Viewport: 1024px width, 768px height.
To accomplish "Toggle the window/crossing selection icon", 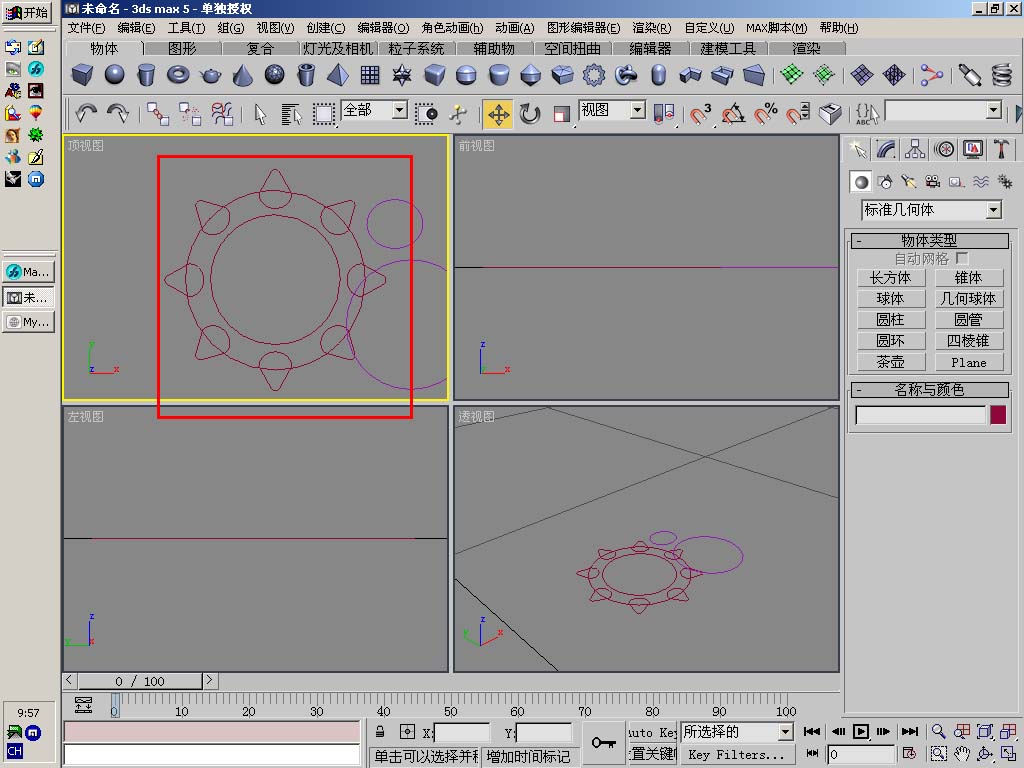I will (426, 114).
